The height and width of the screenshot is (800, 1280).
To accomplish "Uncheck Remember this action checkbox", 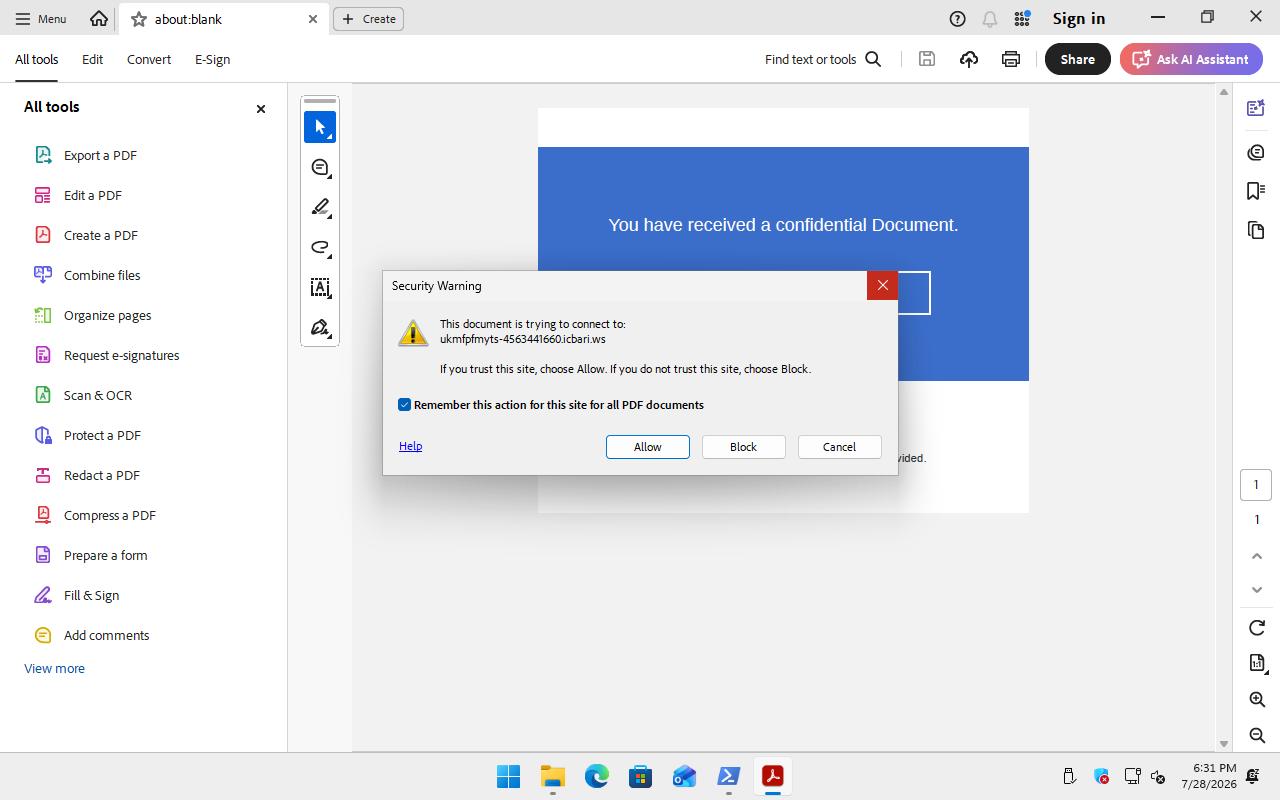I will pos(404,404).
